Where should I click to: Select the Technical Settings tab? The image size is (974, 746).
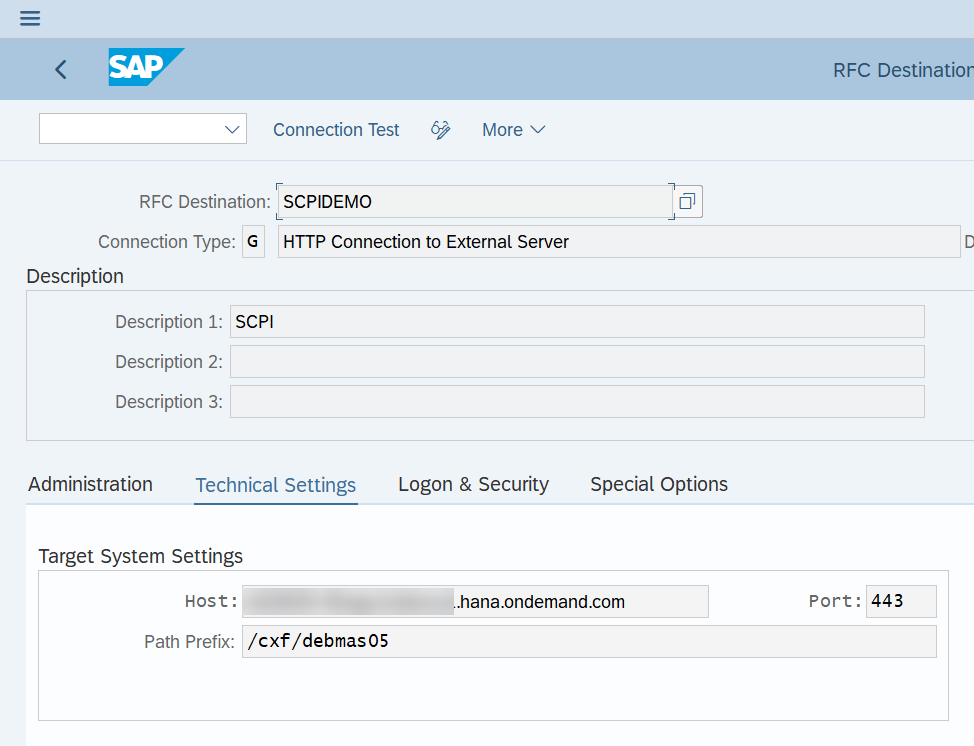pos(276,485)
